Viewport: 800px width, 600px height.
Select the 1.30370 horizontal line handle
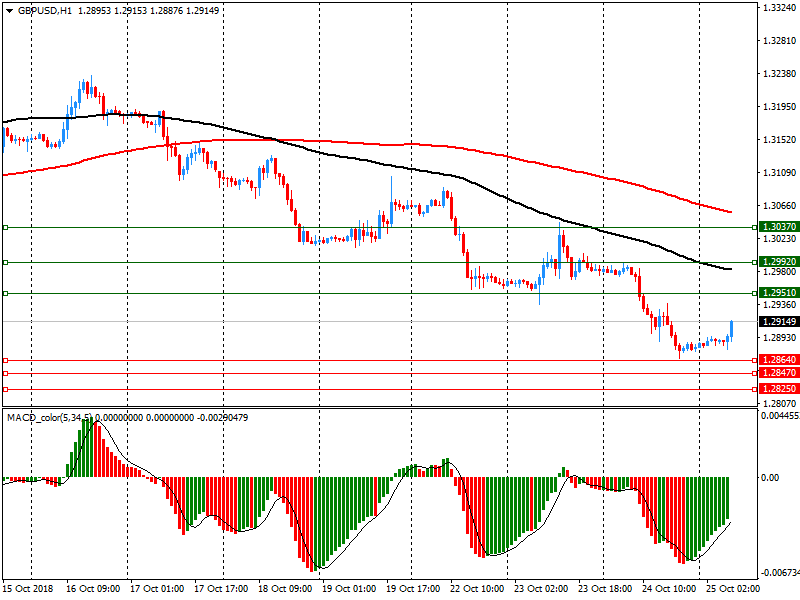[x=5, y=228]
